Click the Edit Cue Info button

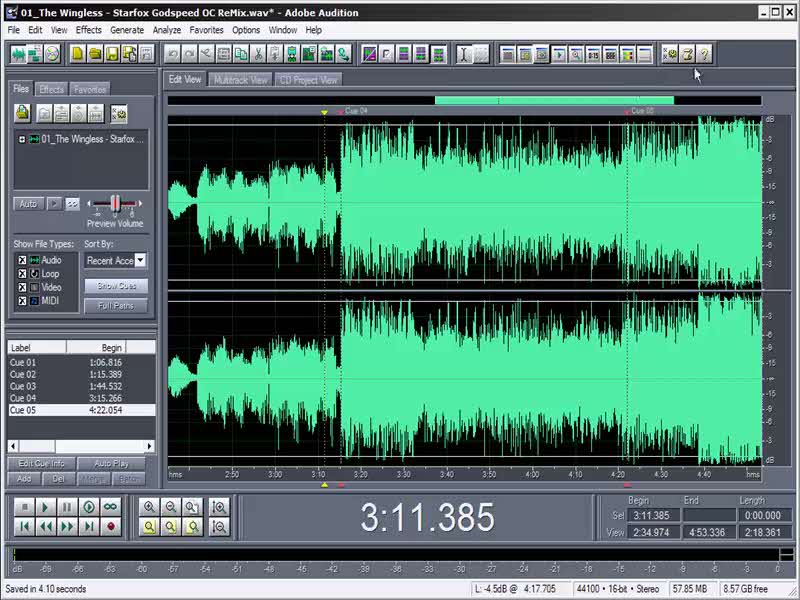tap(42, 464)
